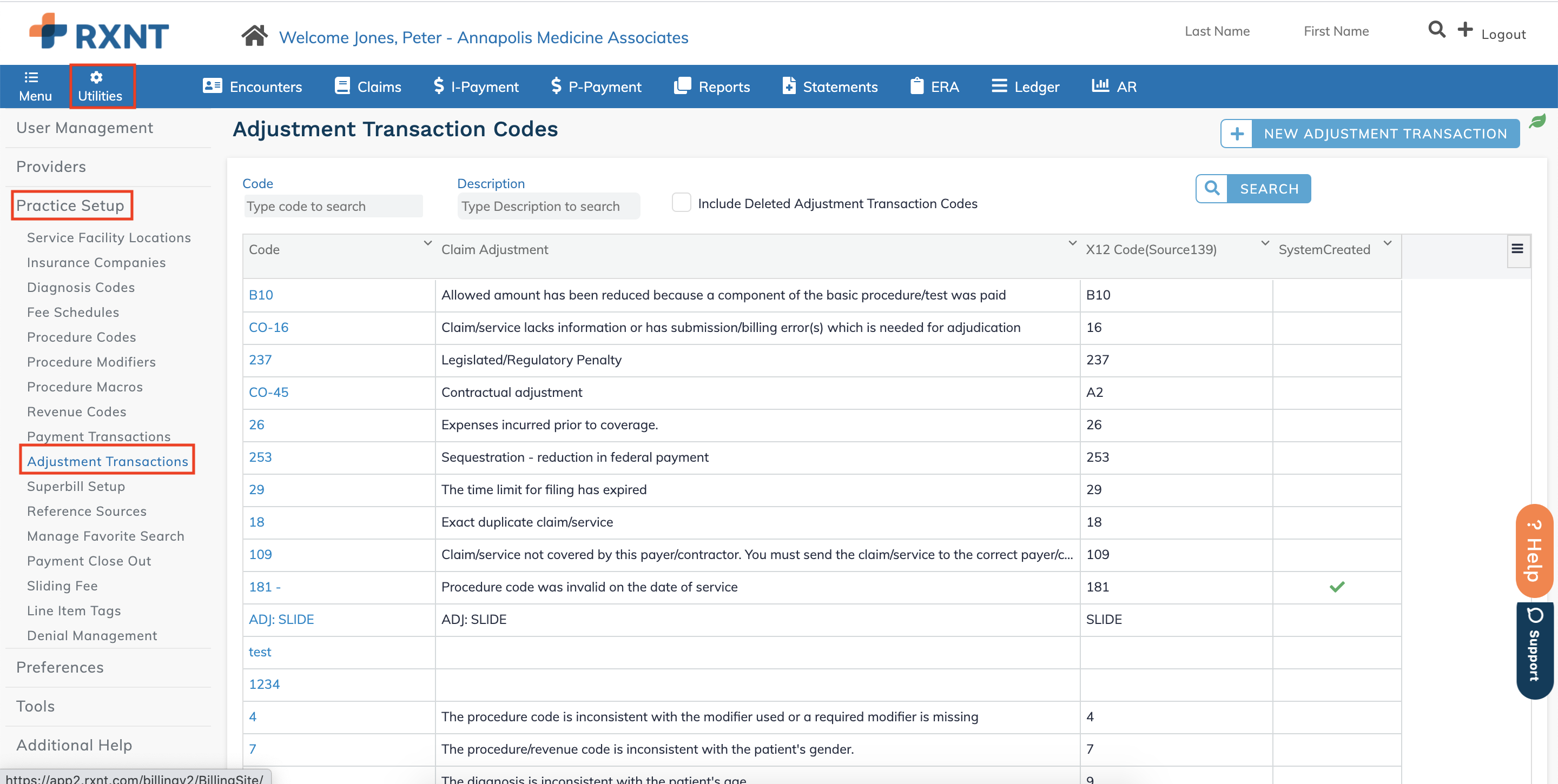Open code CO-45 link
The width and height of the screenshot is (1558, 784).
268,393
